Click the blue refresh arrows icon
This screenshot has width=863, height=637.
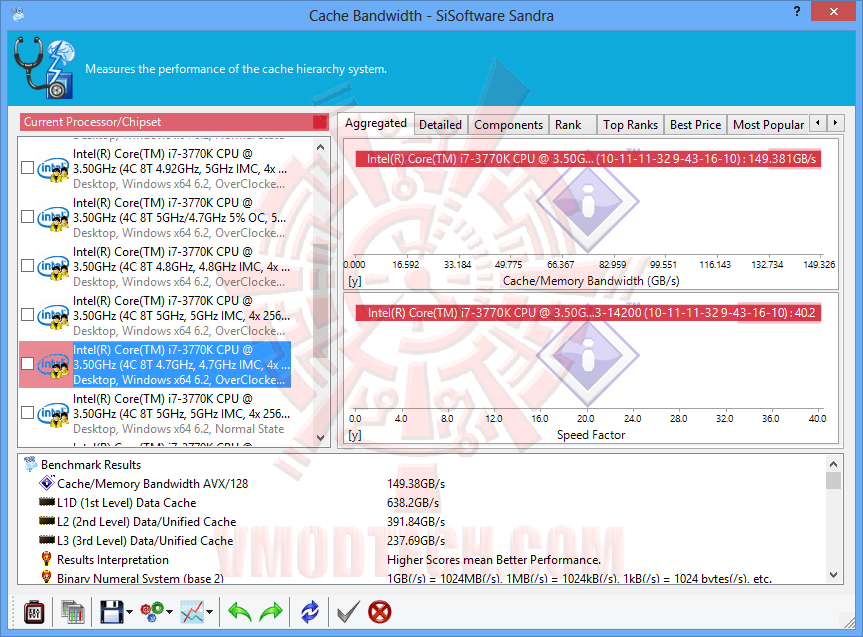[309, 612]
